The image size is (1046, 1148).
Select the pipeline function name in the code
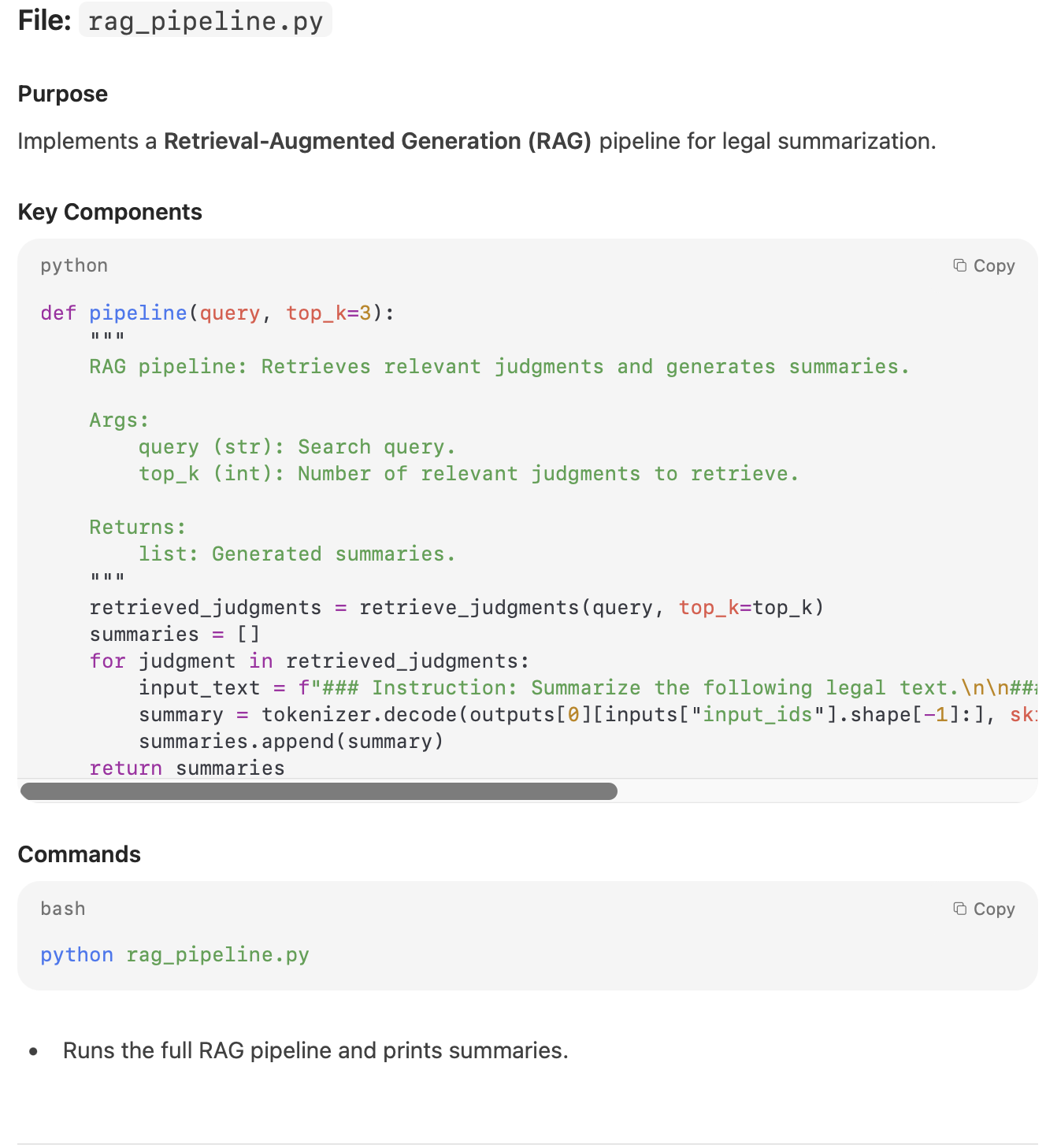(x=138, y=313)
